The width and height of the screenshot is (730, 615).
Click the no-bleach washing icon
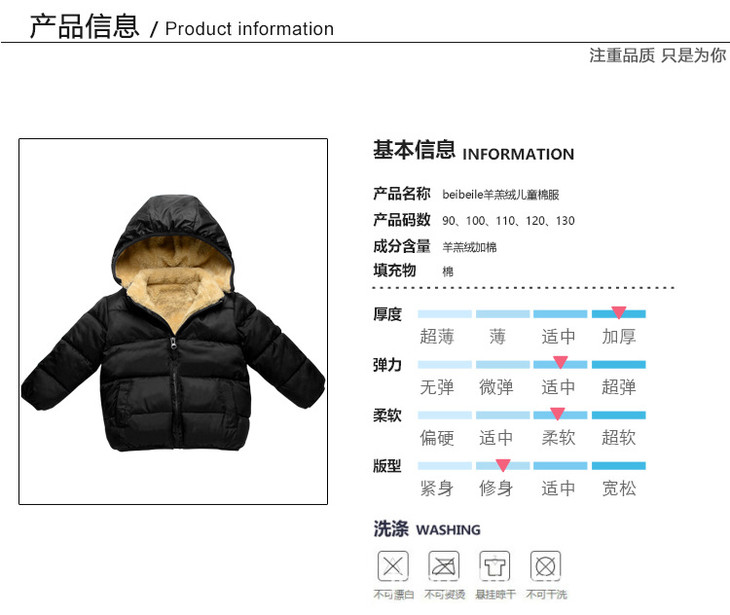coord(393,566)
